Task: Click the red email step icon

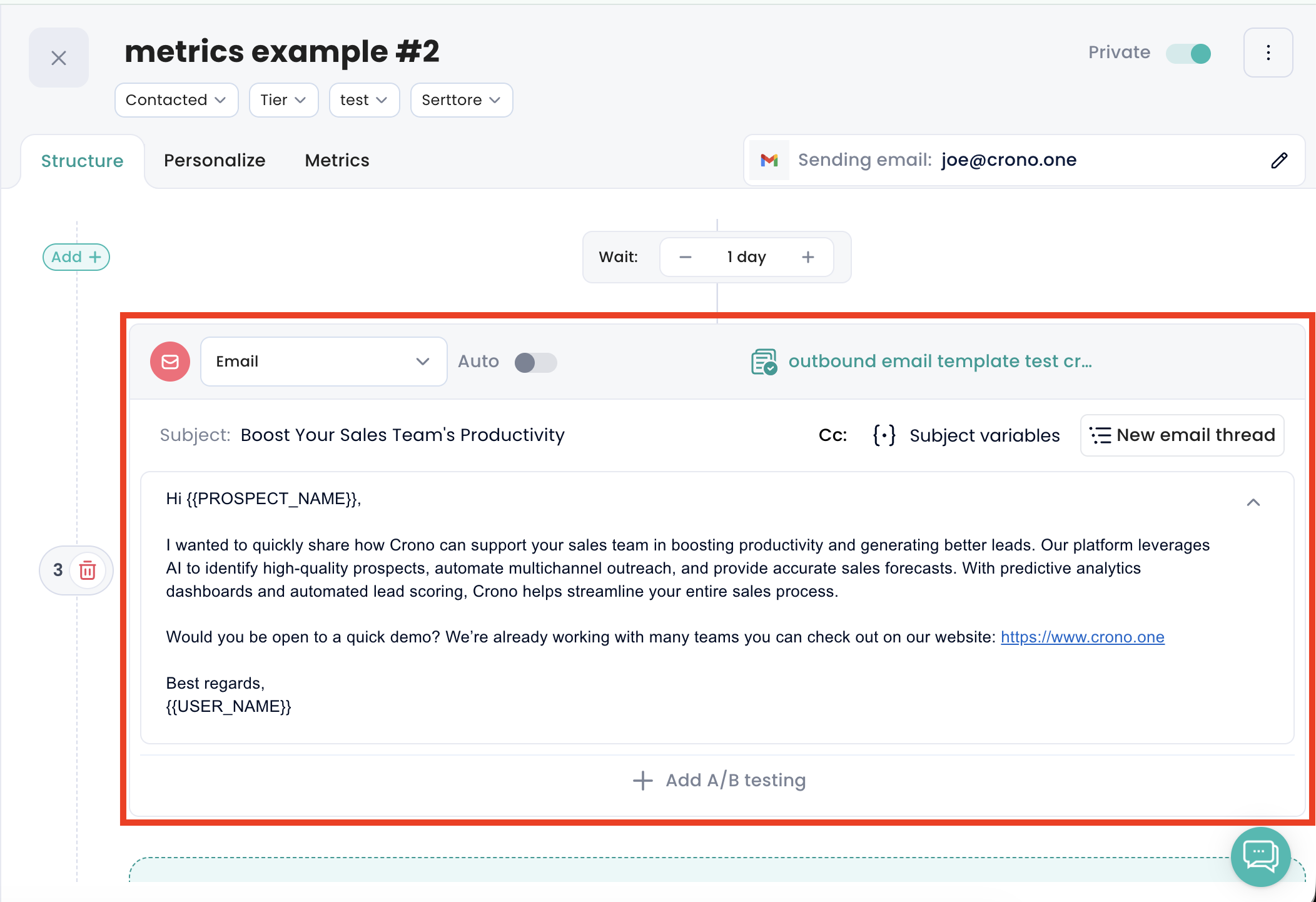Action: (x=170, y=362)
